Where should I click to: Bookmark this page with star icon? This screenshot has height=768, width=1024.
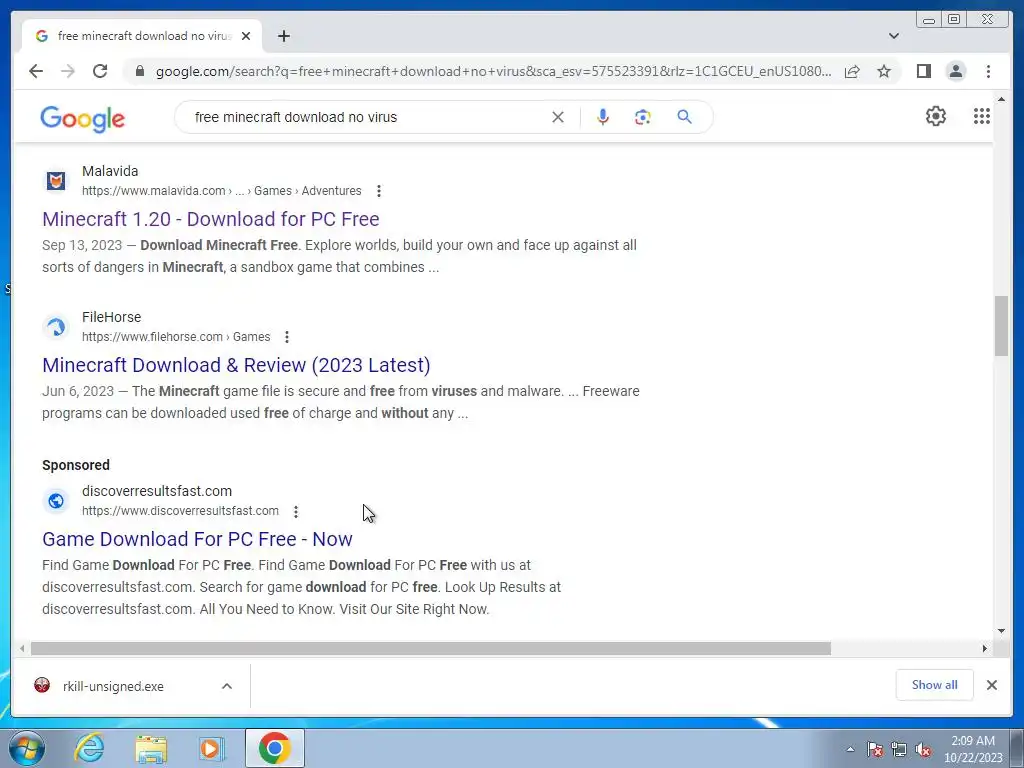pyautogui.click(x=884, y=71)
